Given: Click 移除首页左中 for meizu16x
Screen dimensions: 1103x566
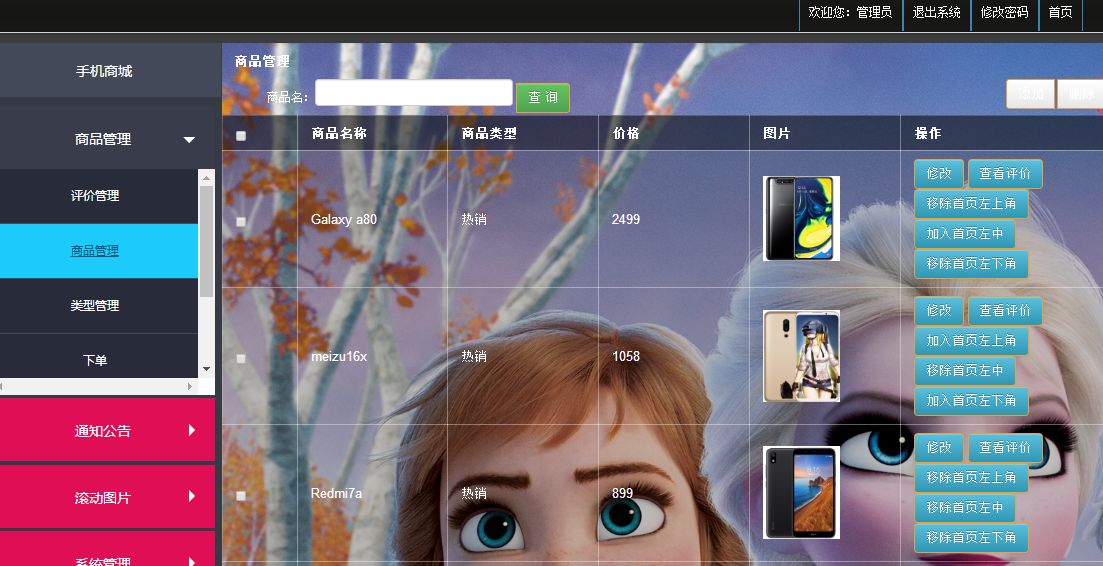Looking at the screenshot, I should 965,371.
